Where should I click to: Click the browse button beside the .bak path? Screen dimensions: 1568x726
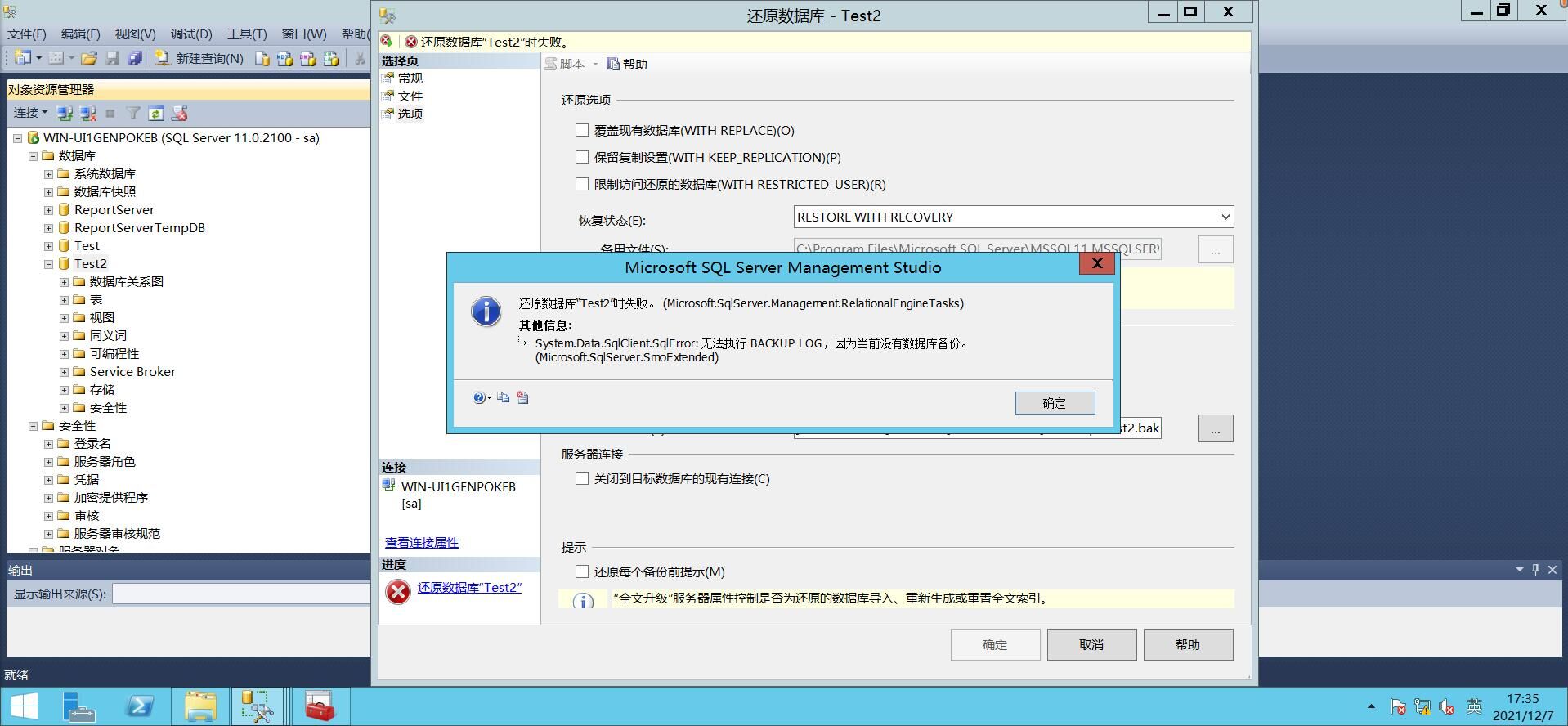click(x=1216, y=428)
